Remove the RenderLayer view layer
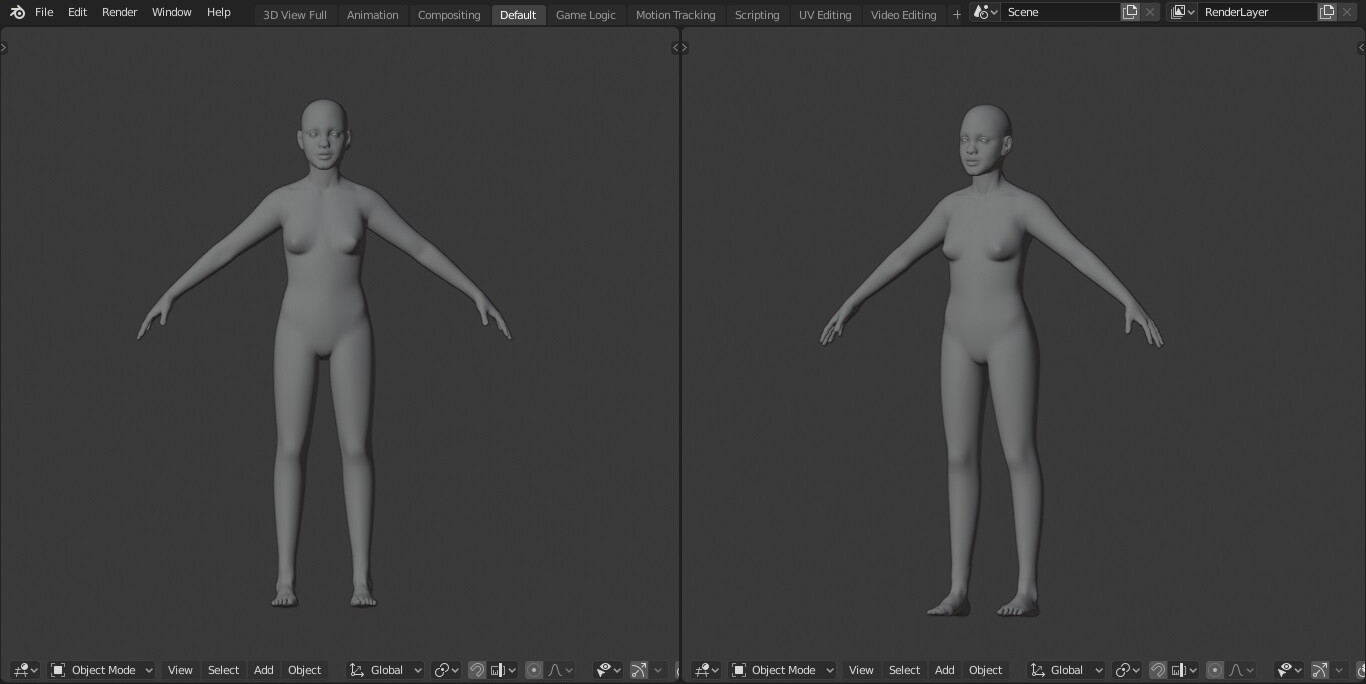Image resolution: width=1366 pixels, height=684 pixels. point(1347,12)
